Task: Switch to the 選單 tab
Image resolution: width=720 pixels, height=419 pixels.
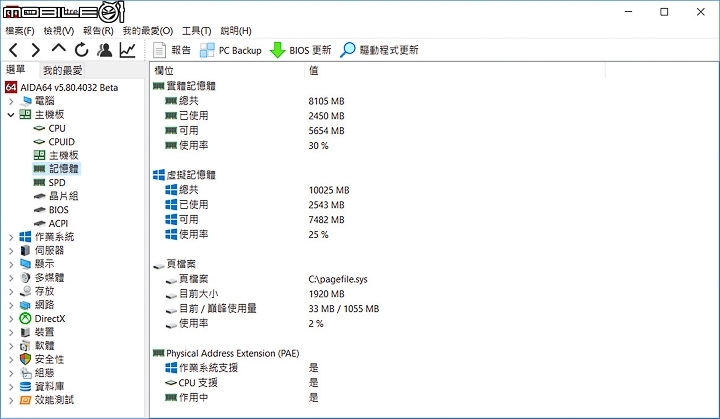Action: [x=16, y=69]
